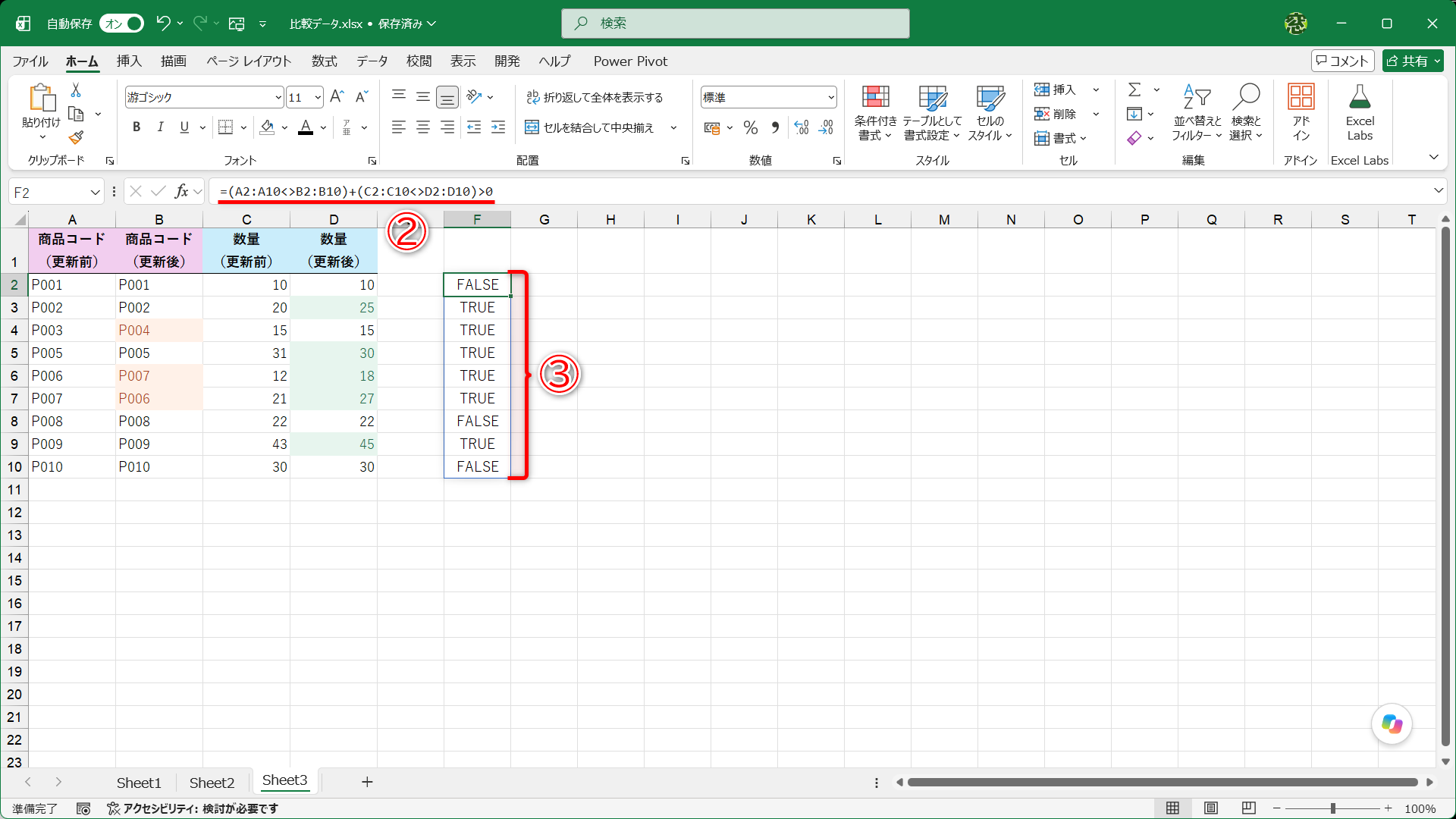
Task: Click the Borders icon
Action: (x=225, y=127)
